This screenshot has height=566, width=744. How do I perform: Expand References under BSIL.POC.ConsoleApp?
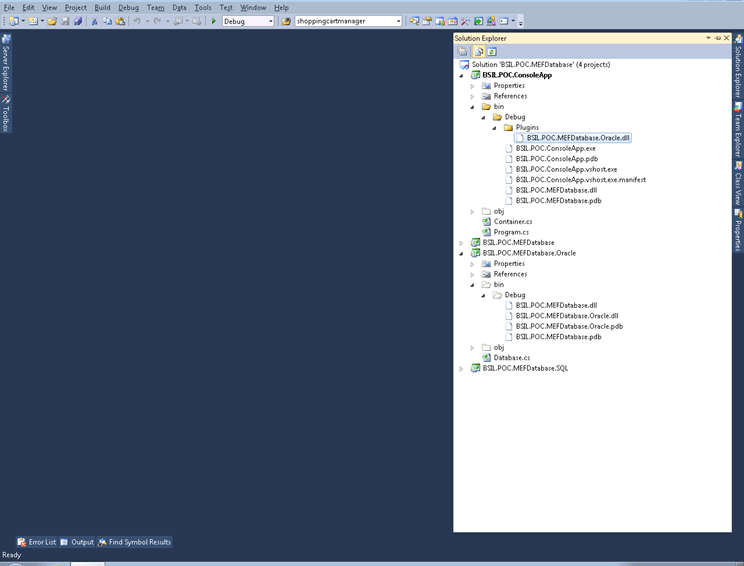point(472,96)
